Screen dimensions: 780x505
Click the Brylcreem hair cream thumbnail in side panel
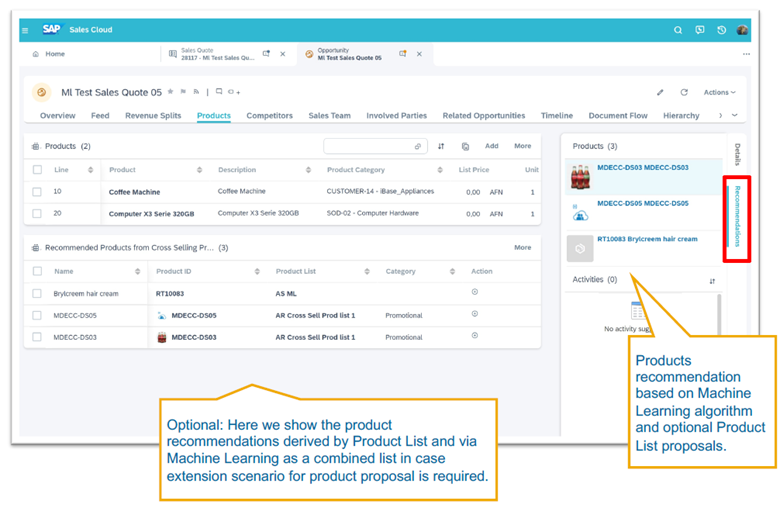(x=580, y=248)
